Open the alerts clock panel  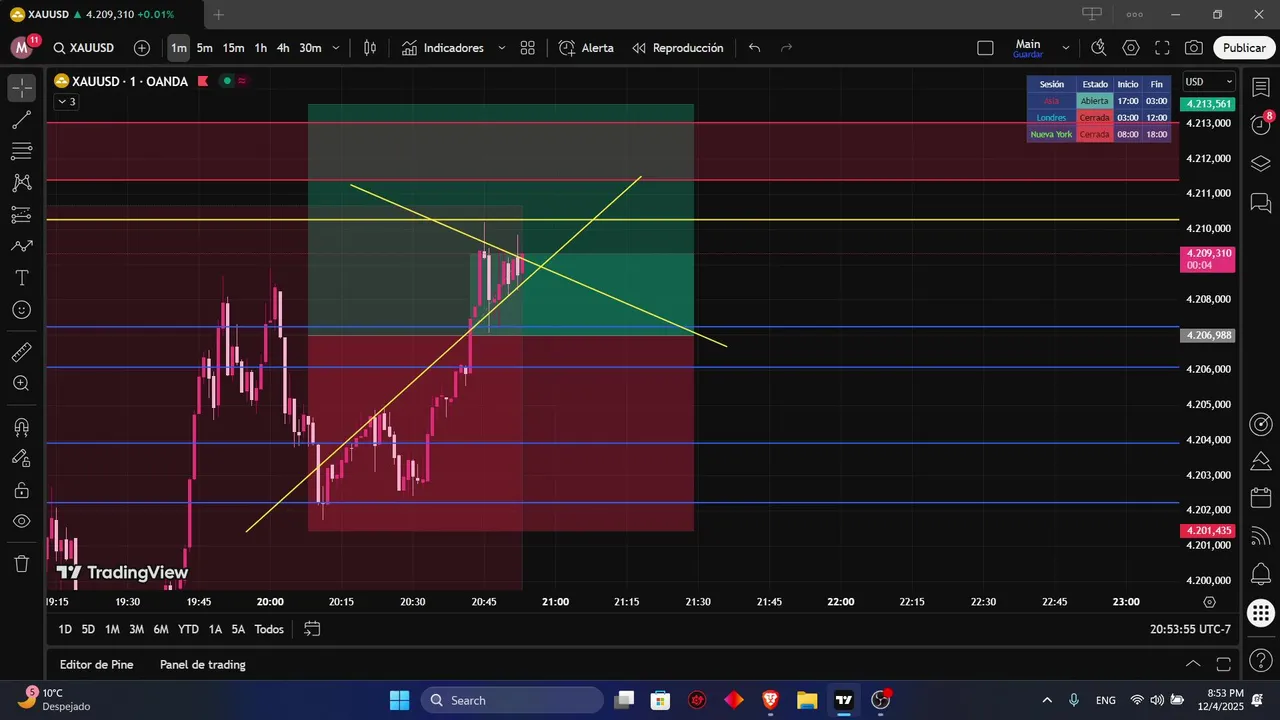1260,125
